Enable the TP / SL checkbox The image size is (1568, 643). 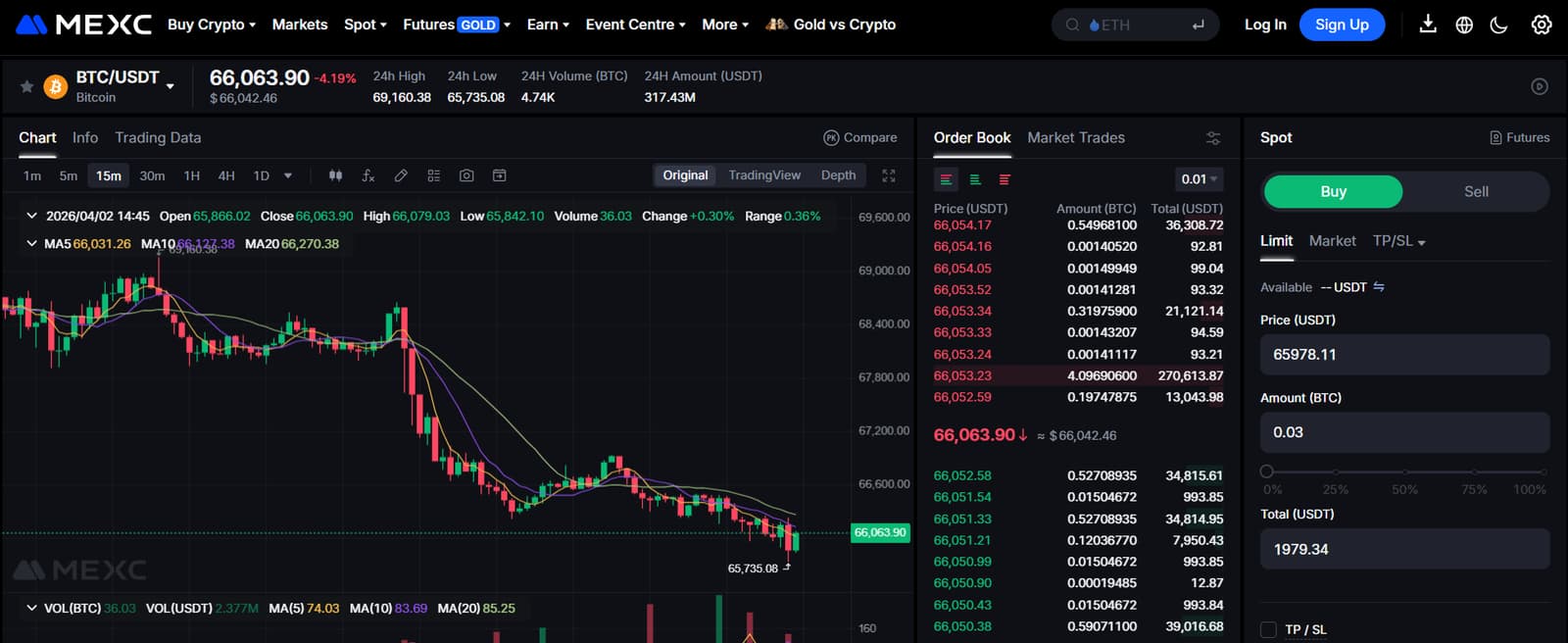pyautogui.click(x=1268, y=629)
